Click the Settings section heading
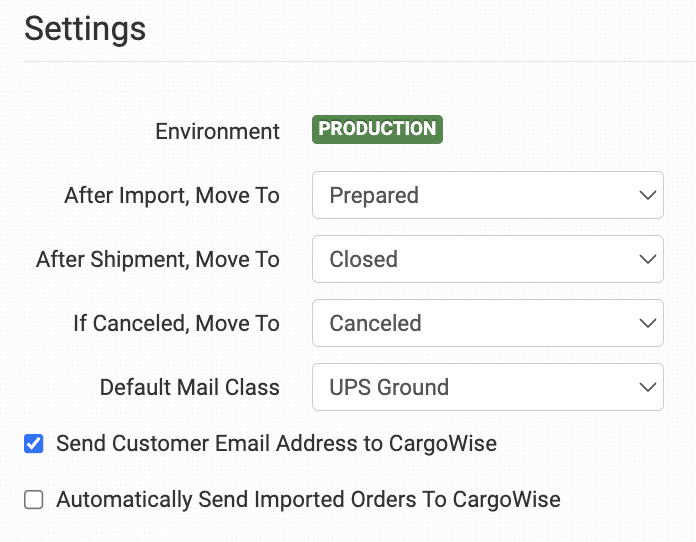This screenshot has height=542, width=696. tap(85, 29)
